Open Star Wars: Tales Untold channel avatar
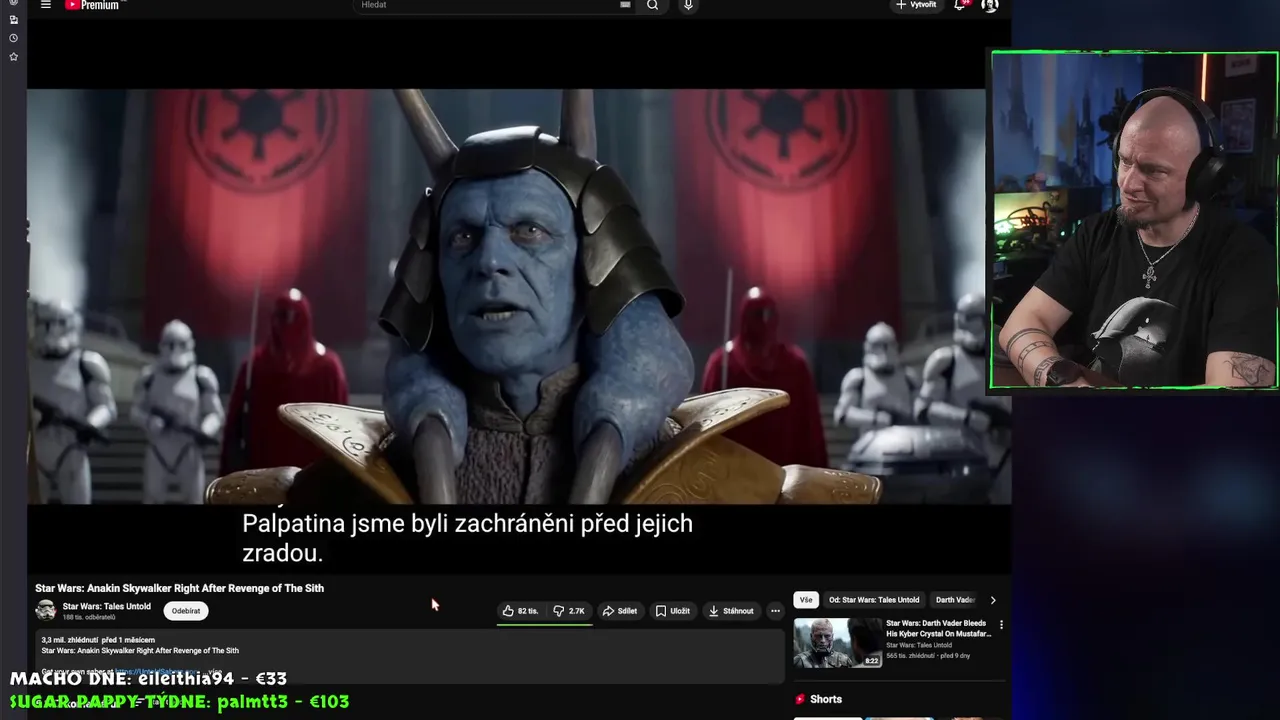1280x720 pixels. [x=46, y=610]
